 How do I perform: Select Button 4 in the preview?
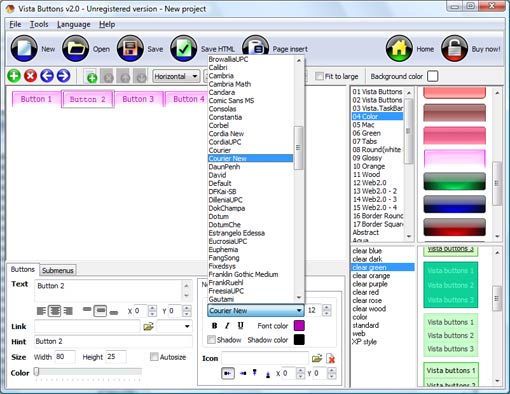187,99
